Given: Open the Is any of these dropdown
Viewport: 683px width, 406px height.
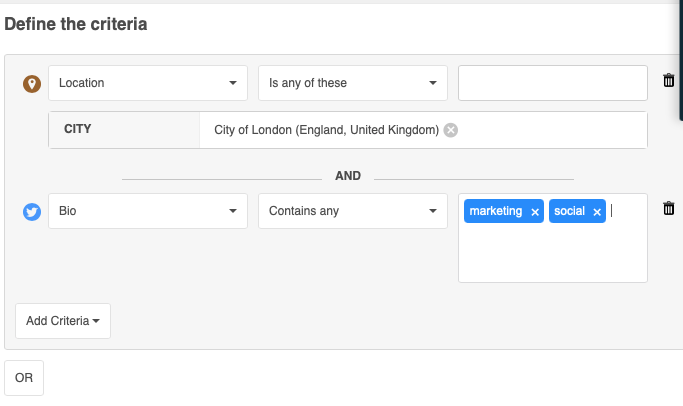Looking at the screenshot, I should pyautogui.click(x=353, y=83).
